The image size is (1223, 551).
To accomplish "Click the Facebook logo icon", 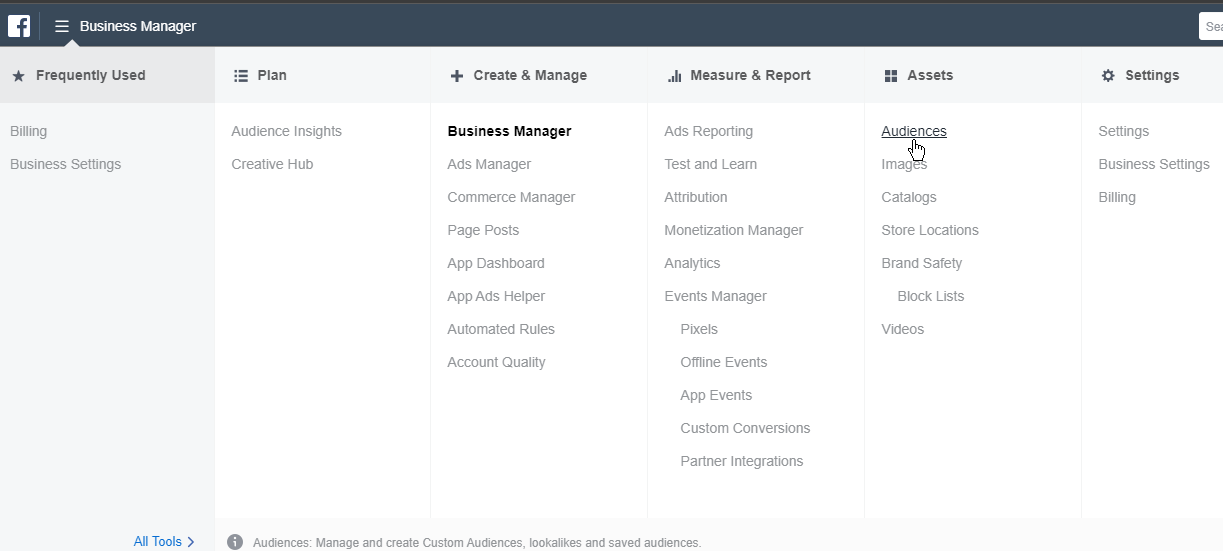I will 19,26.
